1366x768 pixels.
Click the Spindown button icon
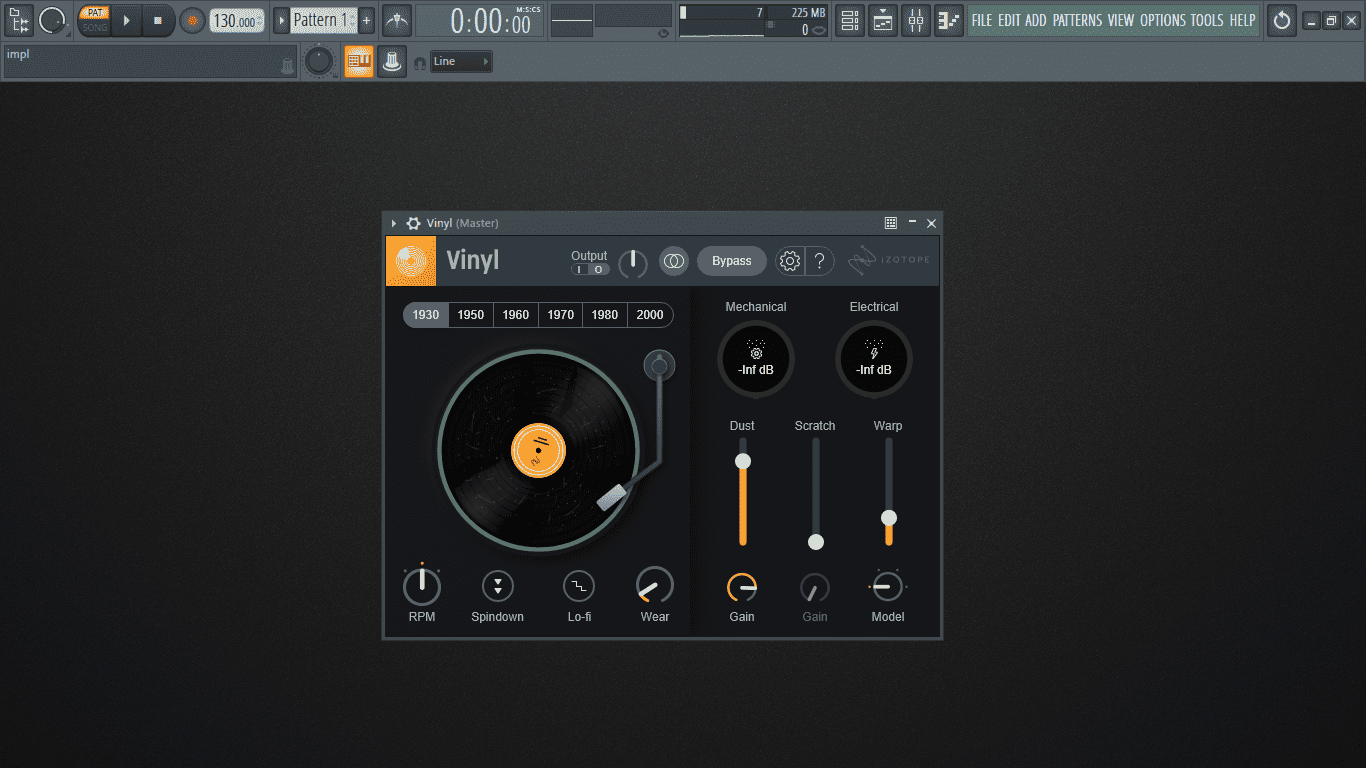coord(498,586)
